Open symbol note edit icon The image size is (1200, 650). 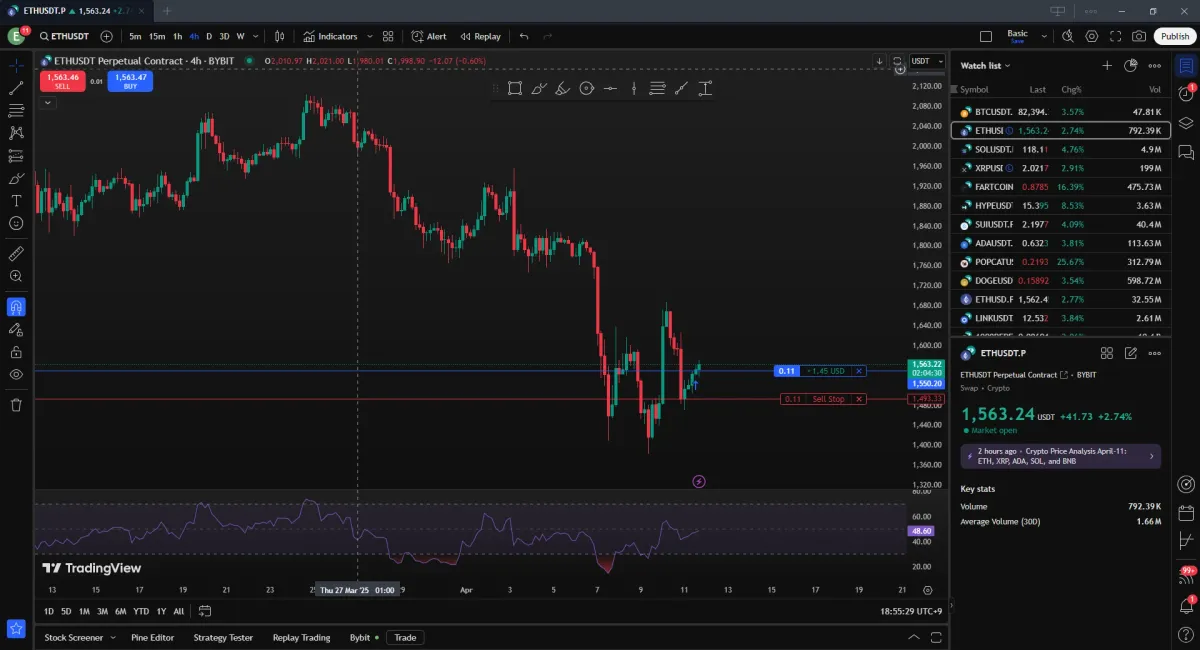[x=1131, y=353]
